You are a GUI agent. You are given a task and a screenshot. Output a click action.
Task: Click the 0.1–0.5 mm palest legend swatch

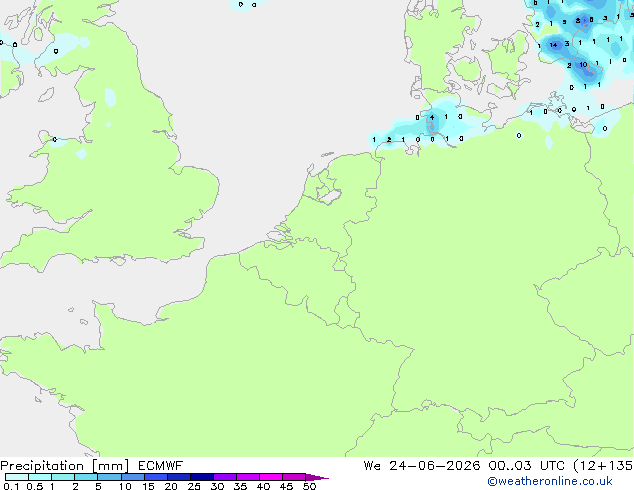click(17, 477)
